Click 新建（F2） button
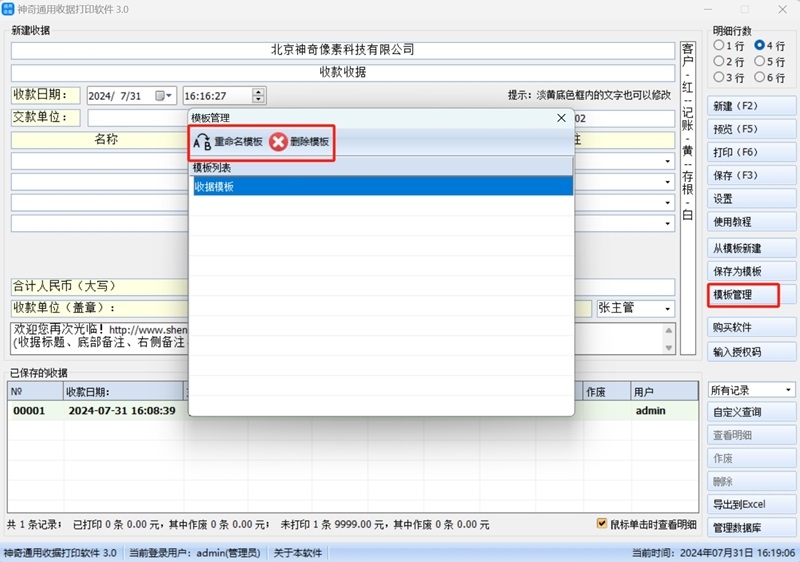Viewport: 800px width, 562px height. (x=752, y=106)
